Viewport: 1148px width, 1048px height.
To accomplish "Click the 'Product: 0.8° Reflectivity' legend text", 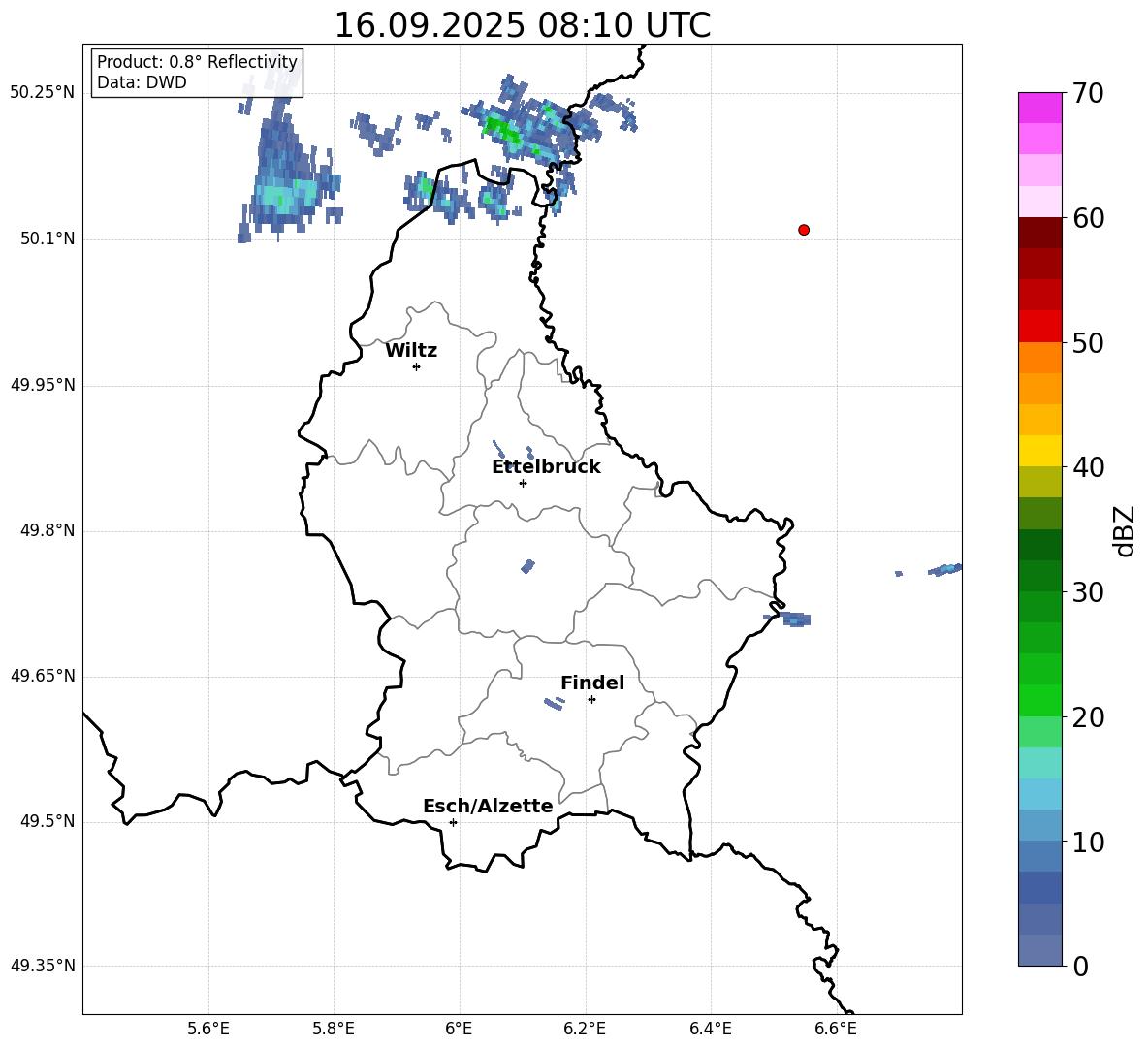I will (197, 61).
